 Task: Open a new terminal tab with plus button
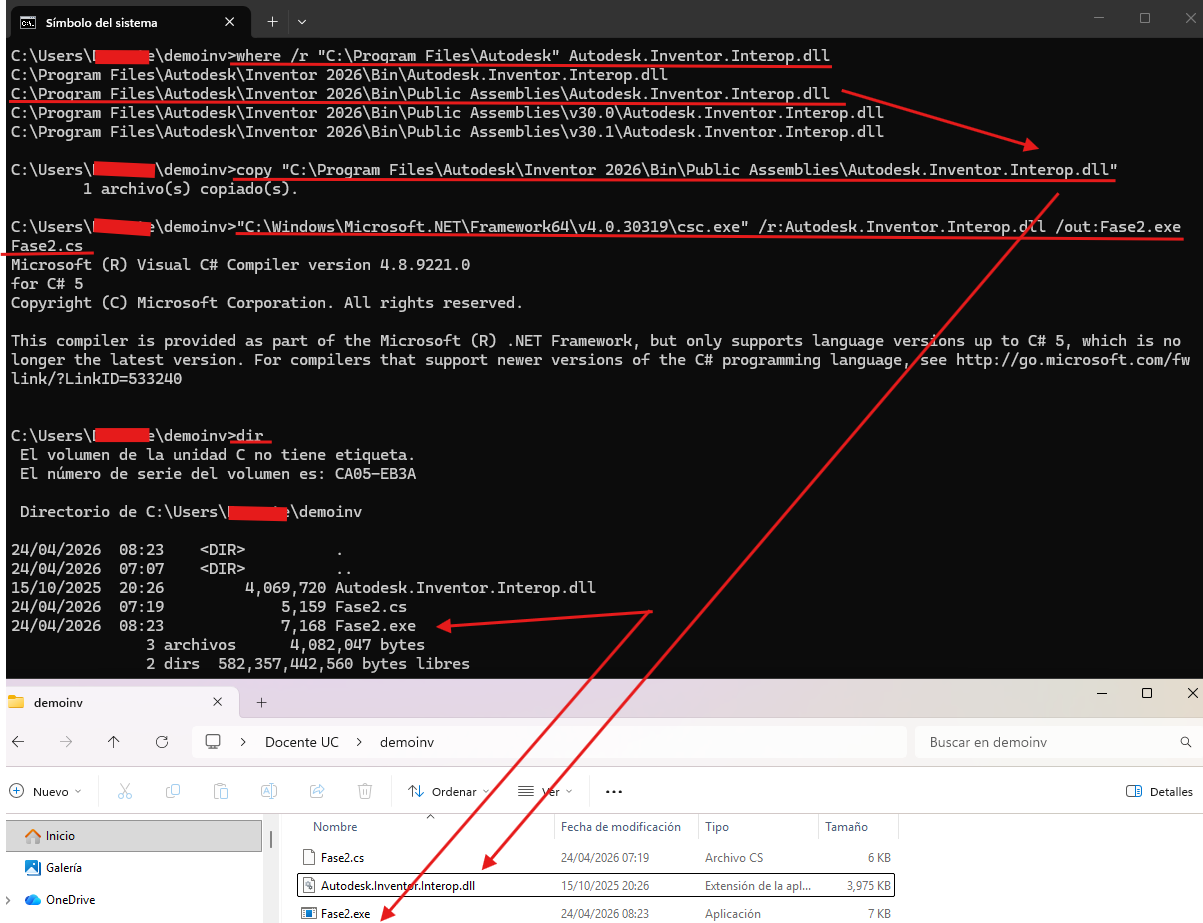click(272, 21)
